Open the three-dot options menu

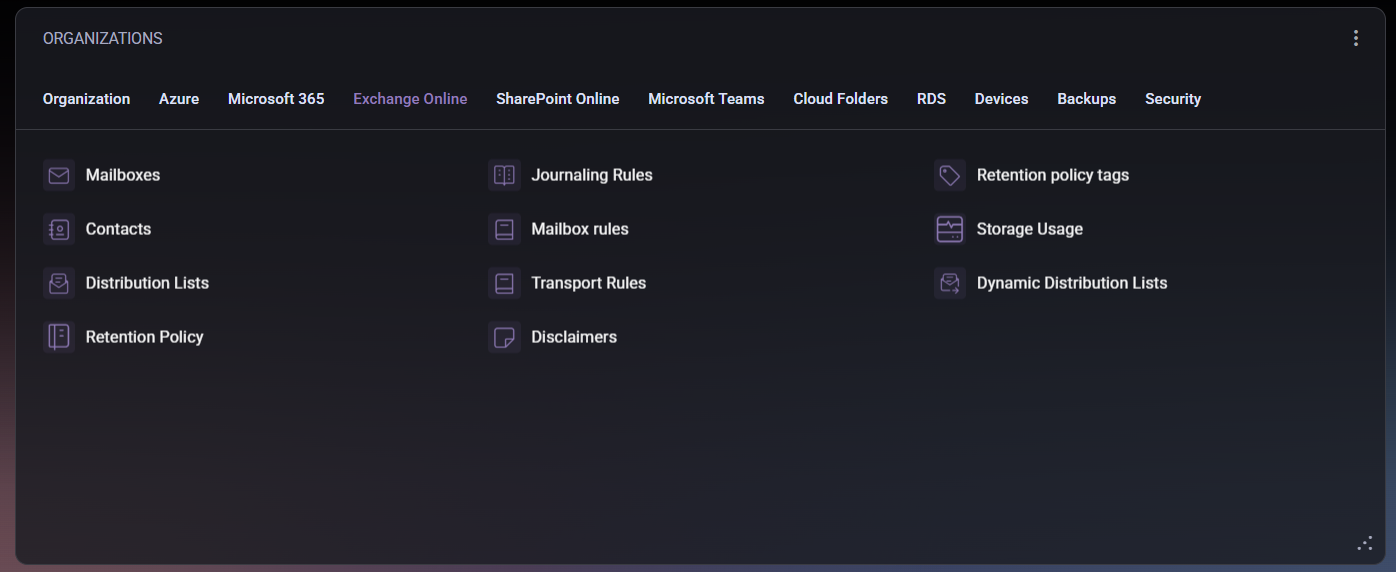(x=1356, y=38)
